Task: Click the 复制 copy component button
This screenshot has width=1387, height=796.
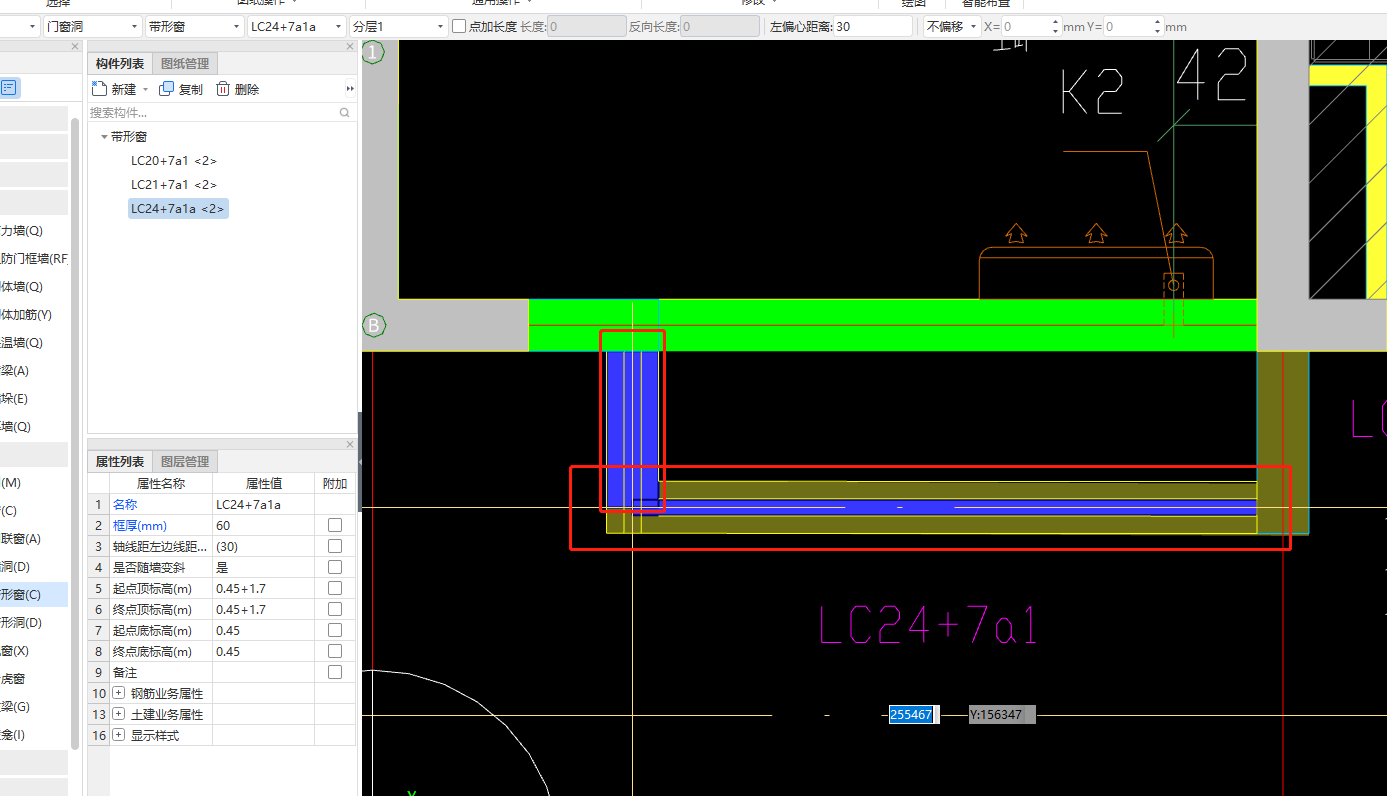Action: click(x=181, y=89)
